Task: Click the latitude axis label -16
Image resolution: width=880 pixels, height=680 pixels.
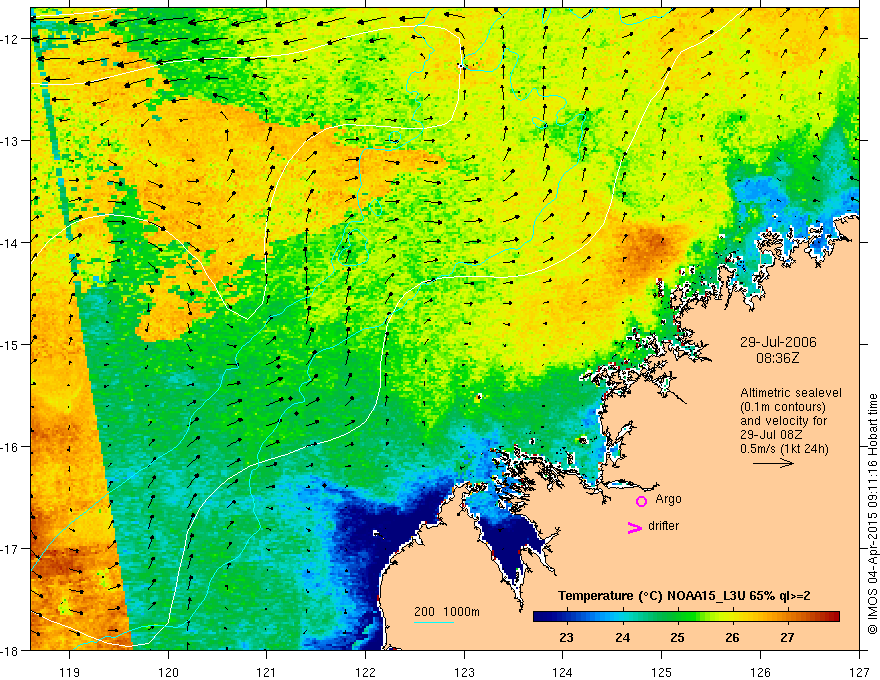Action: point(11,447)
